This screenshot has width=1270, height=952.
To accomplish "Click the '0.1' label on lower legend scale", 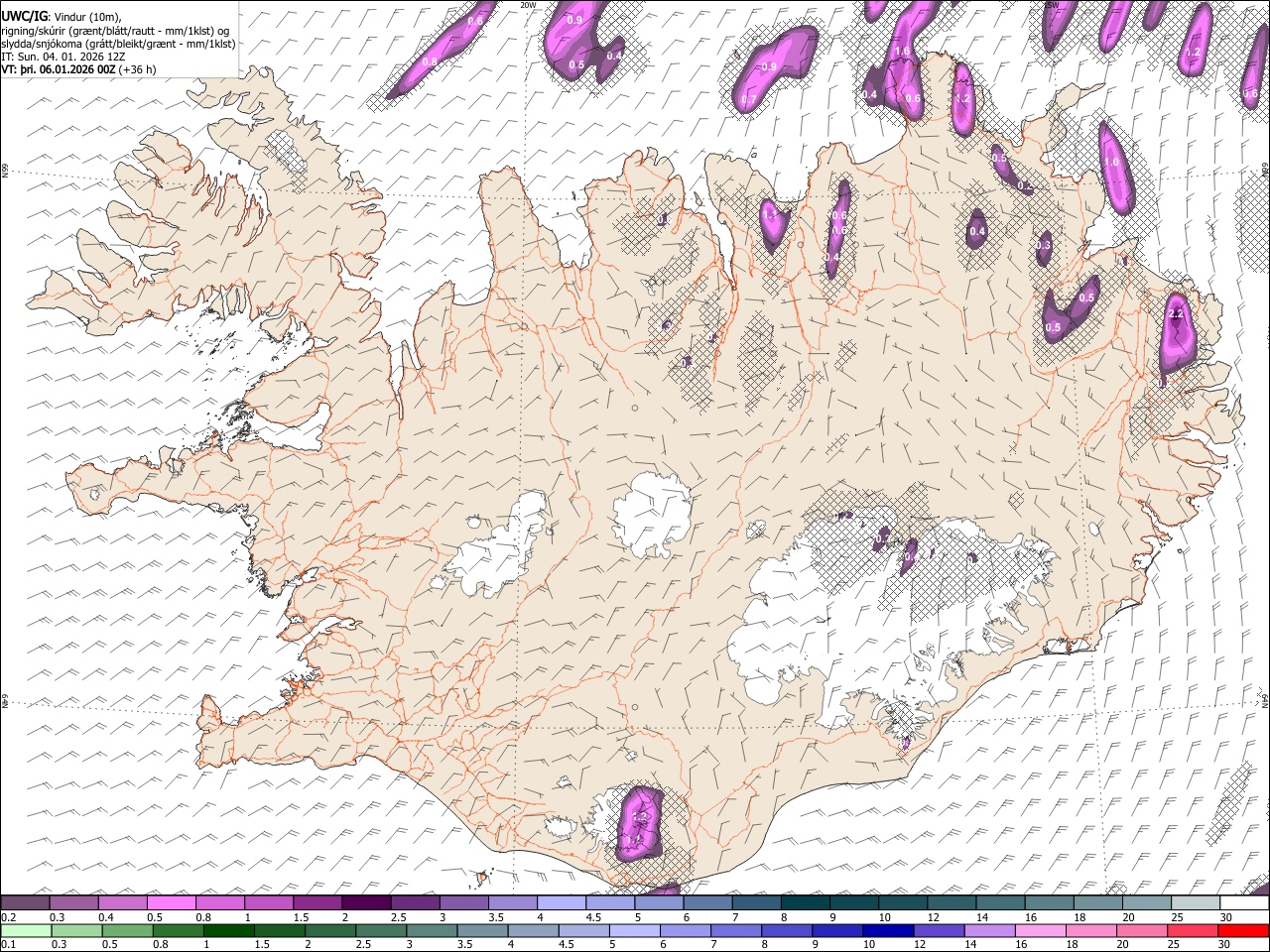I will point(9,945).
